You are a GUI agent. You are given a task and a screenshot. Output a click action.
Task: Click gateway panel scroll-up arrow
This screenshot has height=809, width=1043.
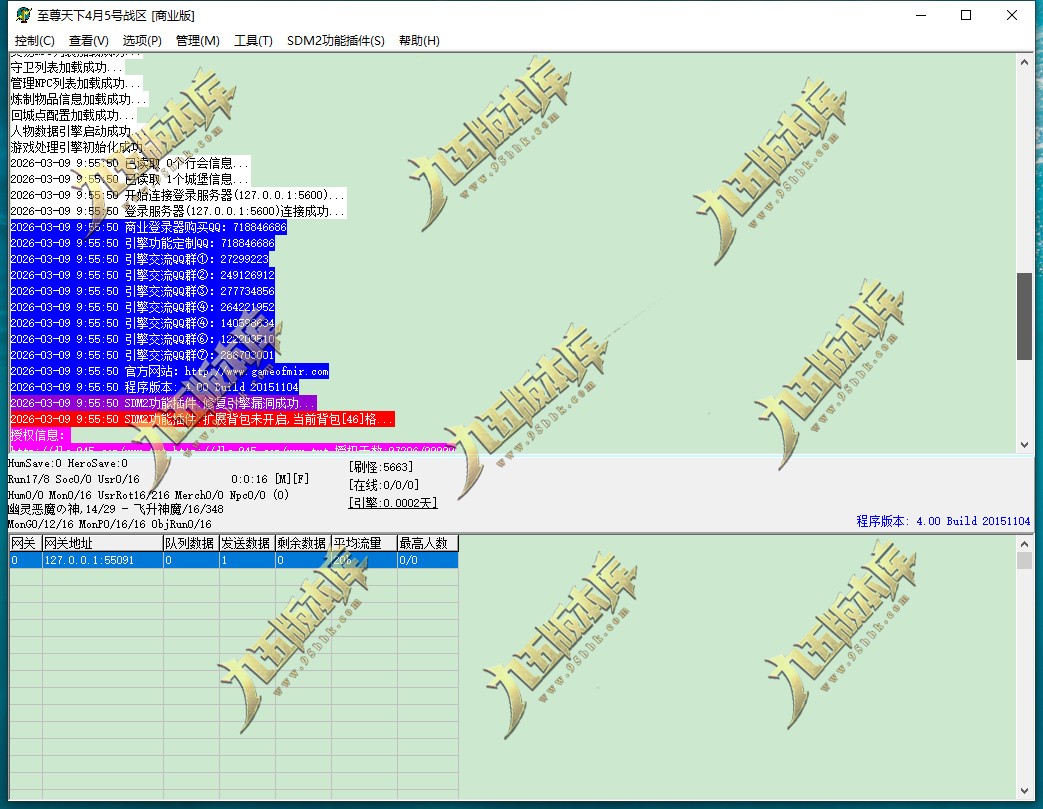tap(1024, 544)
